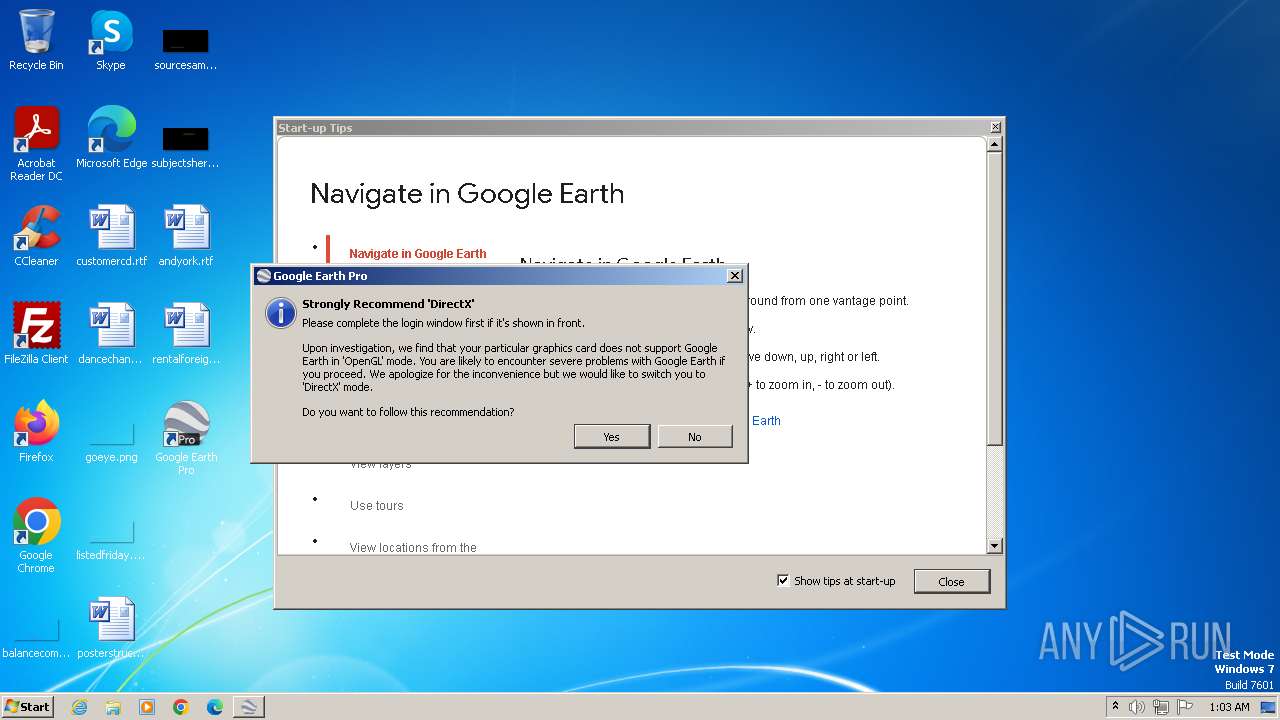
Task: Open the FileZilla Client shortcut
Action: pos(36,334)
